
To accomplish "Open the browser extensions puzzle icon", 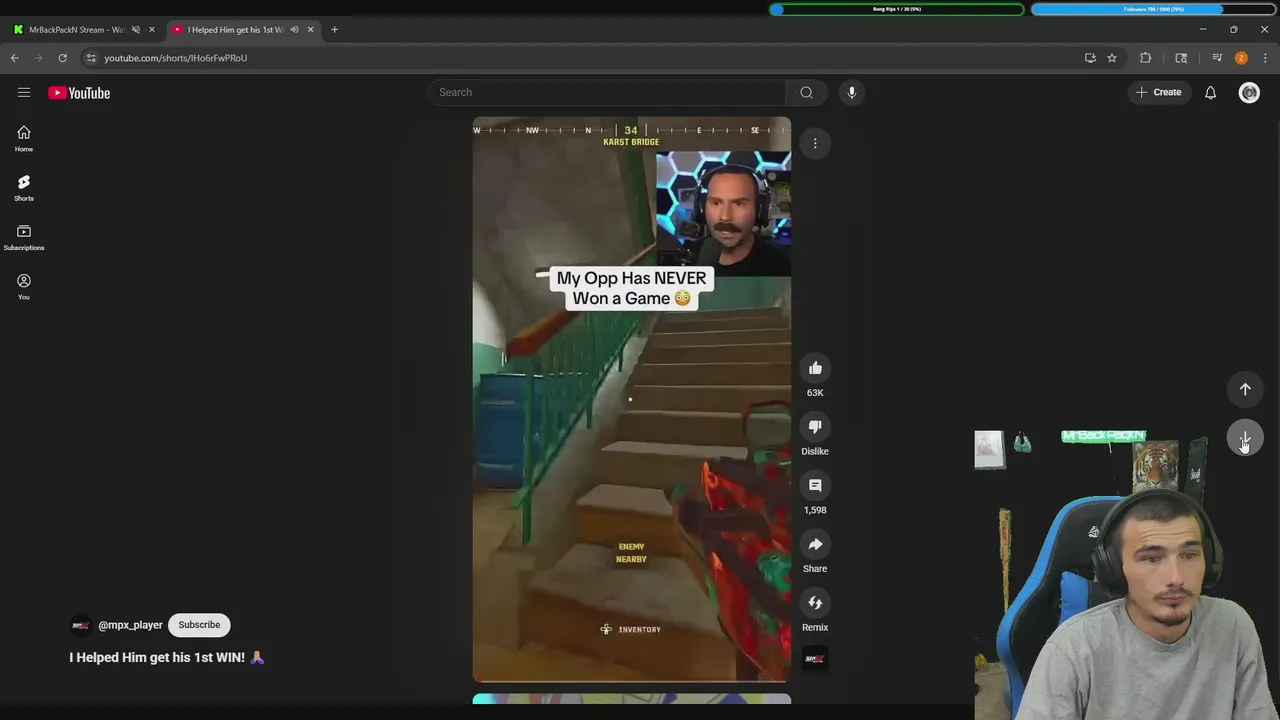I will tap(1146, 58).
